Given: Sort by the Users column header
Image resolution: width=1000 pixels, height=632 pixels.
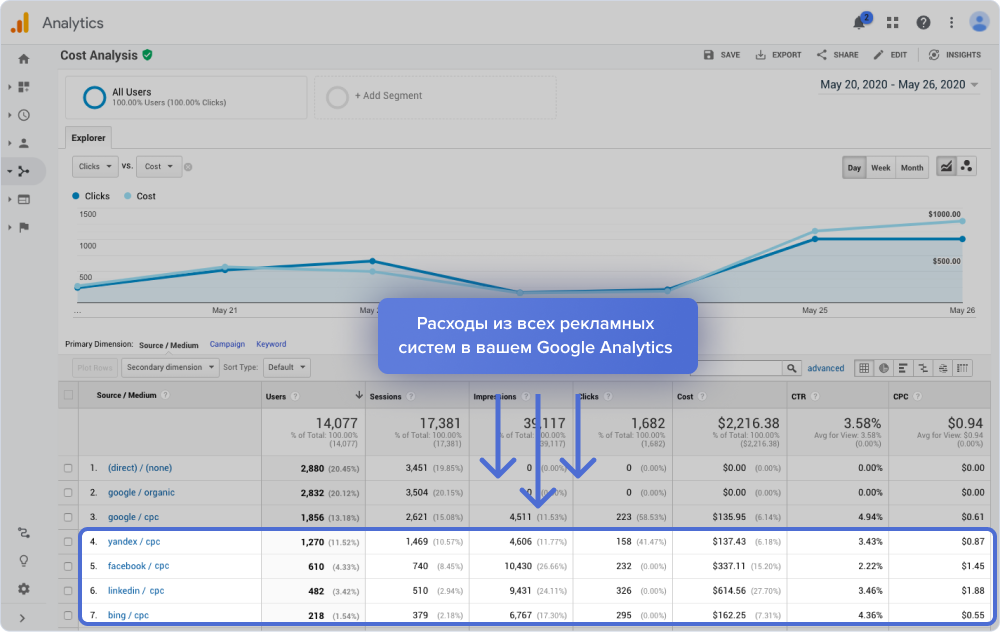Looking at the screenshot, I should (x=276, y=397).
